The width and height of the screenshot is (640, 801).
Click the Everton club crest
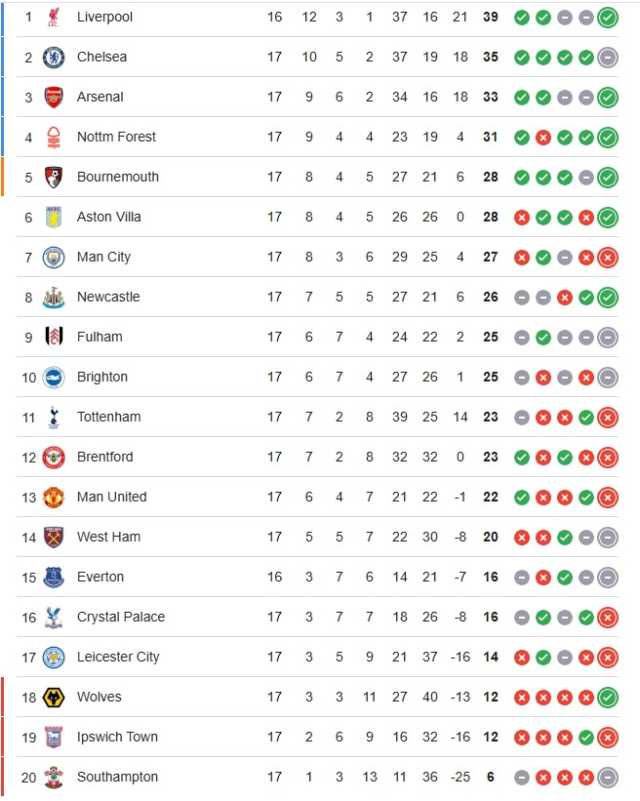(x=54, y=577)
